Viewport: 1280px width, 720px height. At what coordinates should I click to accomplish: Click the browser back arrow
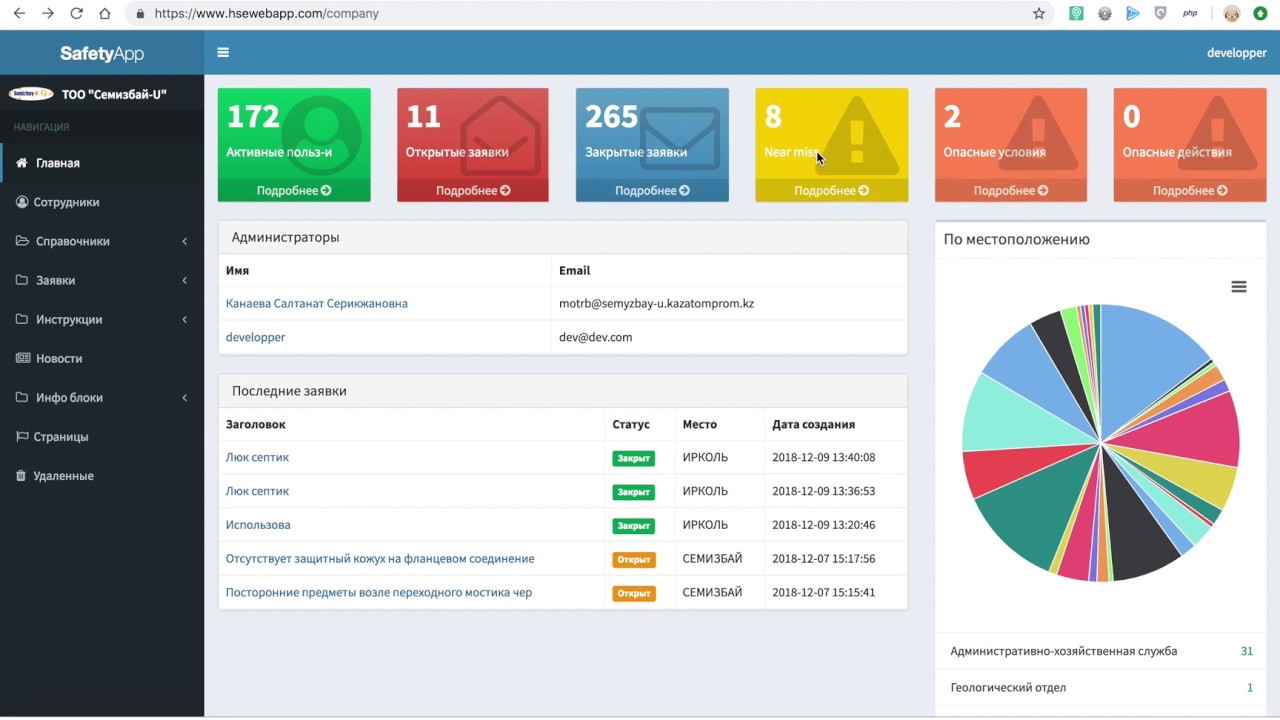pos(19,14)
